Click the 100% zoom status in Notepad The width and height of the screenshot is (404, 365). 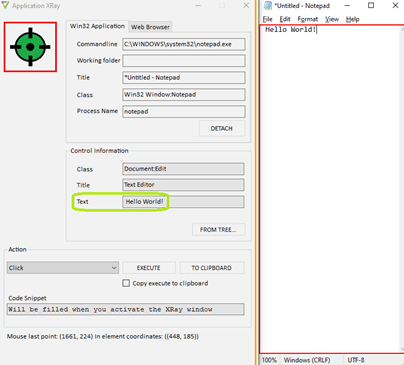click(269, 360)
